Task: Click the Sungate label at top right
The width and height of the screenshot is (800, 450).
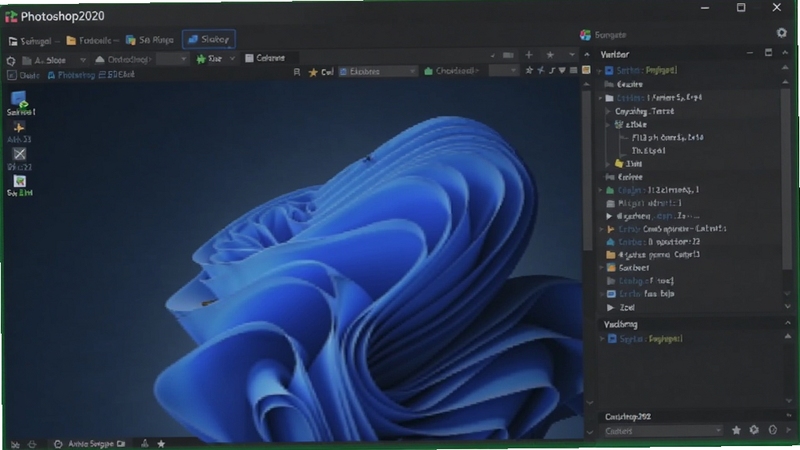Action: tap(610, 35)
